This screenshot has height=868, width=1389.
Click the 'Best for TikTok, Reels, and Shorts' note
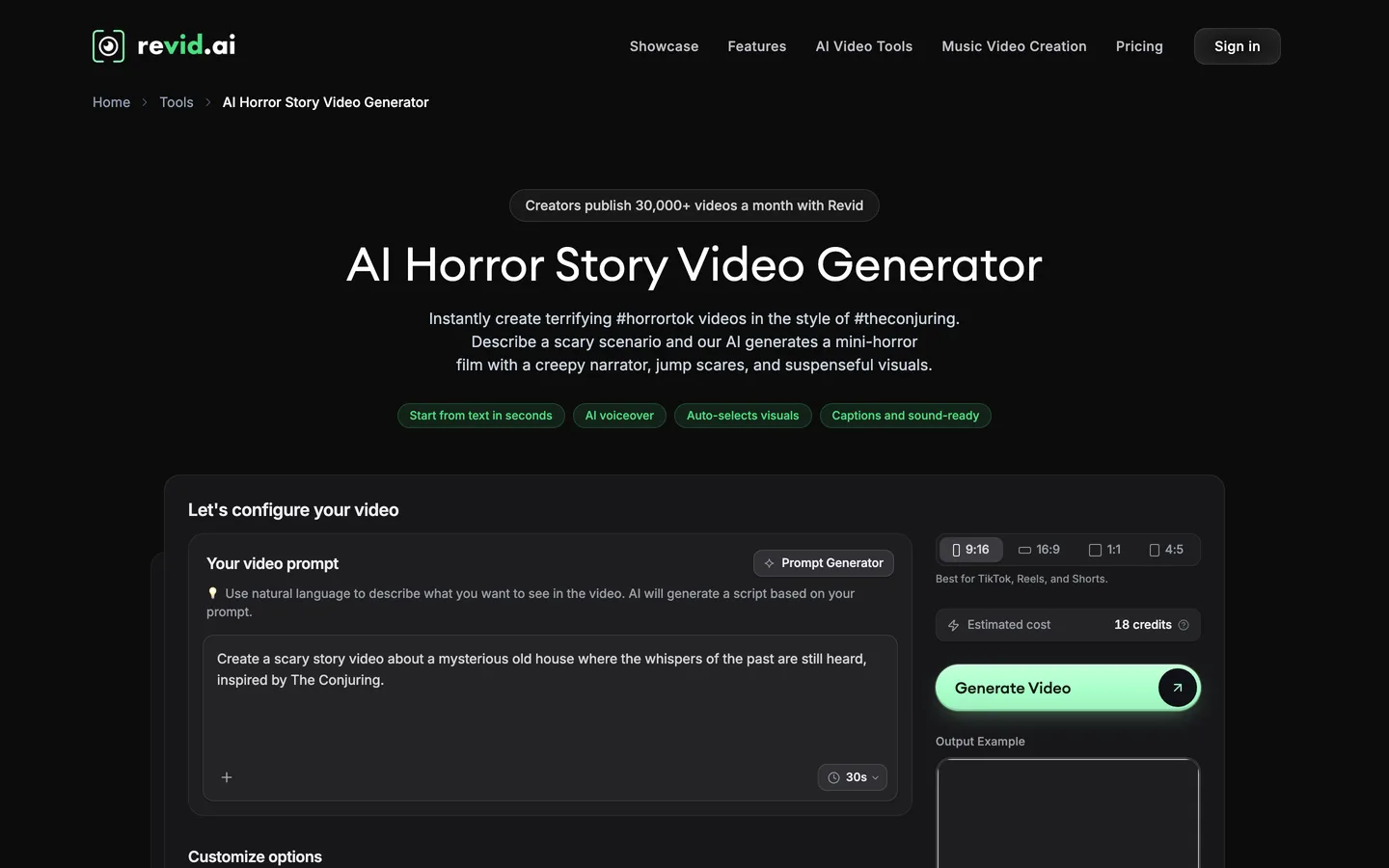tap(1021, 579)
